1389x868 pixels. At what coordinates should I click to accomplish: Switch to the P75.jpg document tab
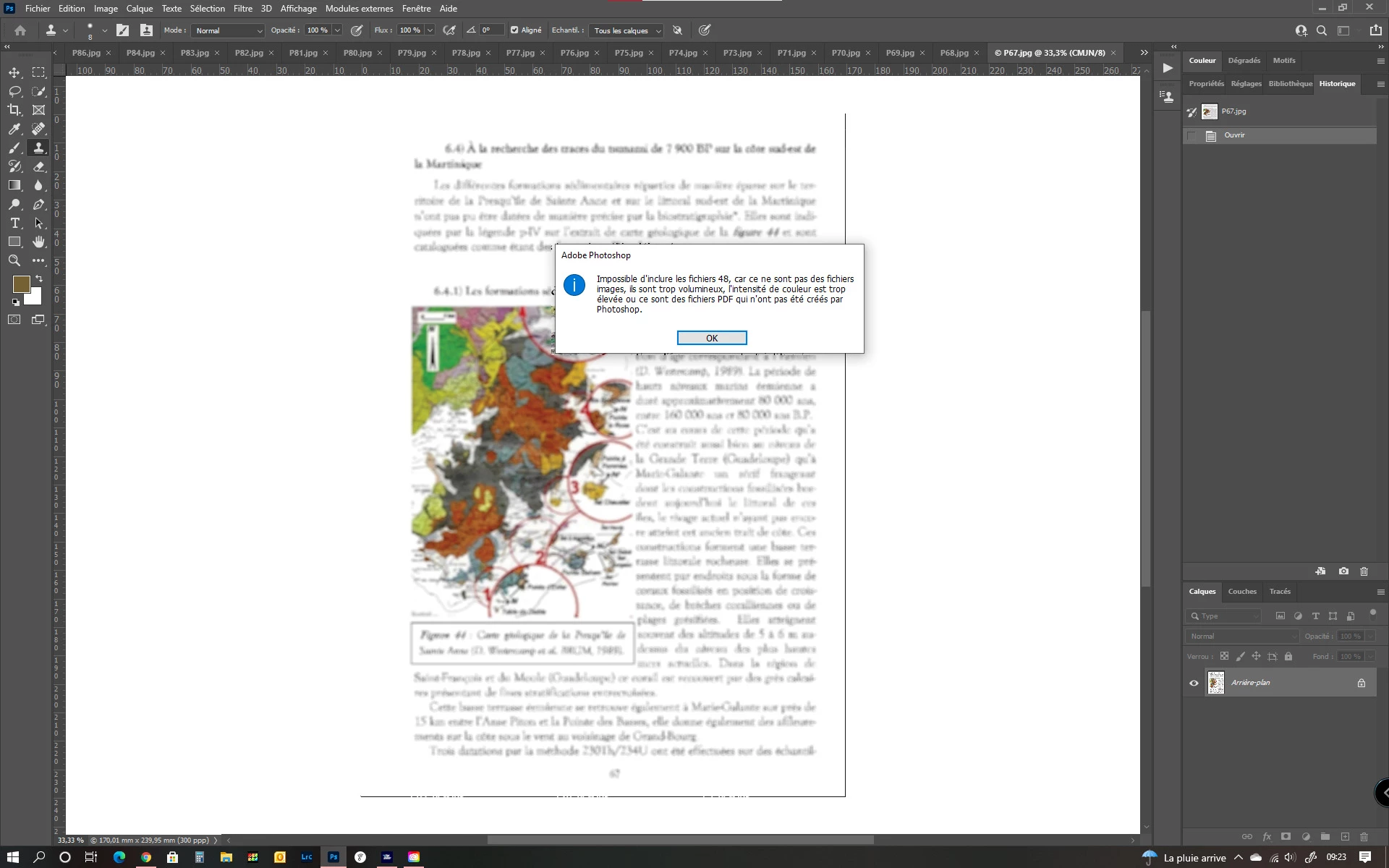pos(628,53)
